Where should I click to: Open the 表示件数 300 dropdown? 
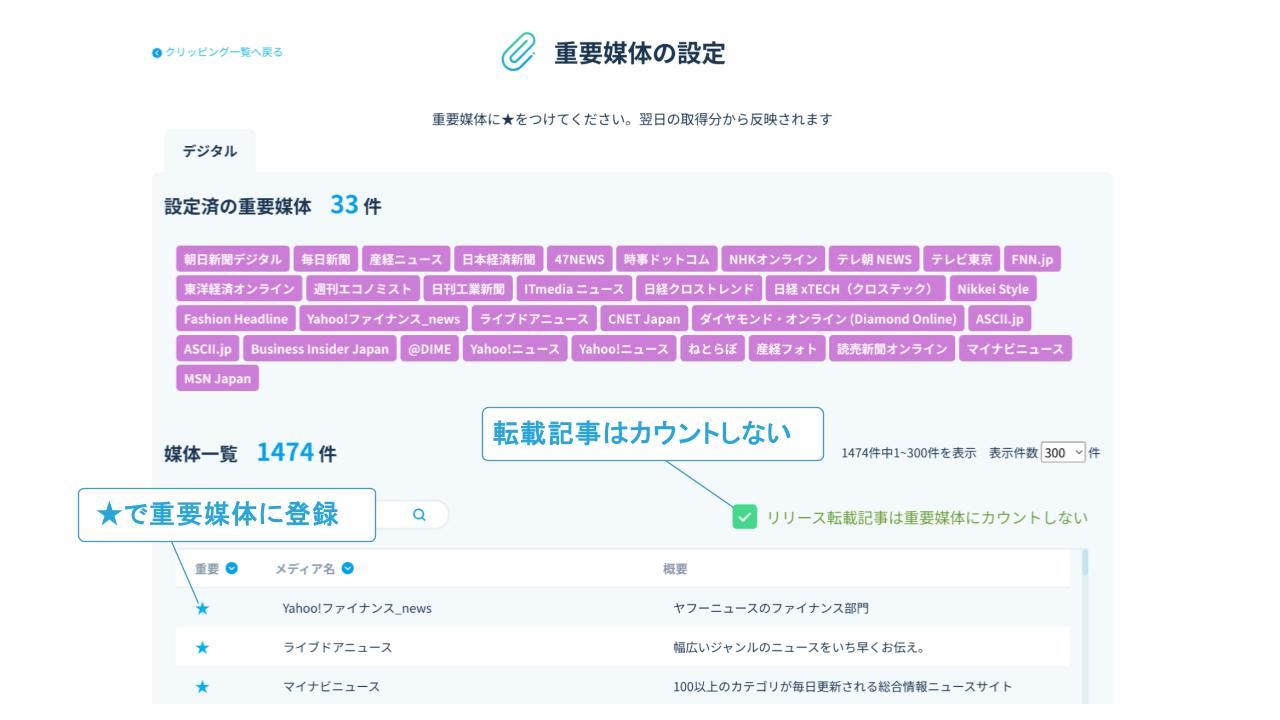(x=1062, y=452)
